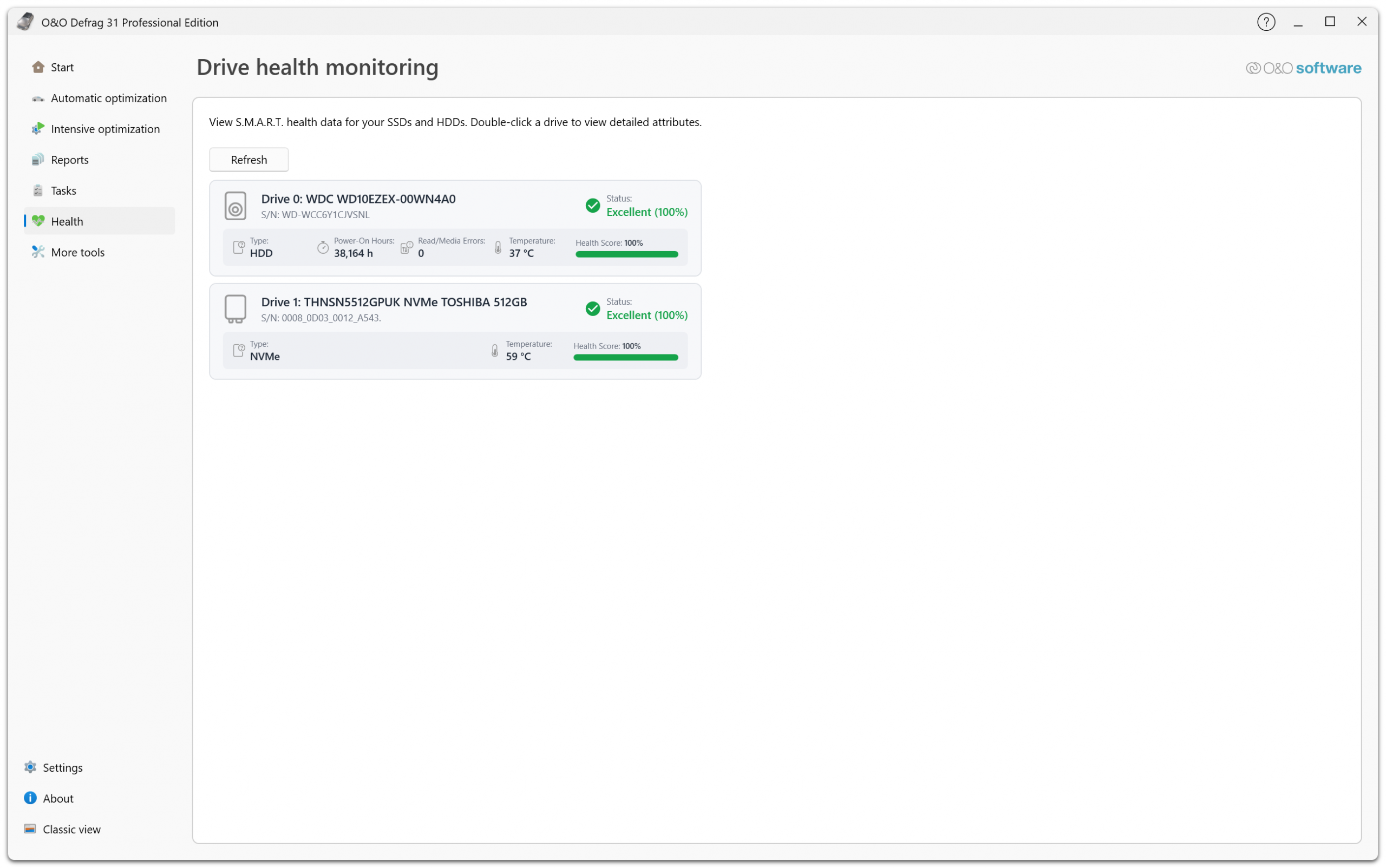Click the More tools wrench icon
1386x868 pixels.
(x=38, y=252)
